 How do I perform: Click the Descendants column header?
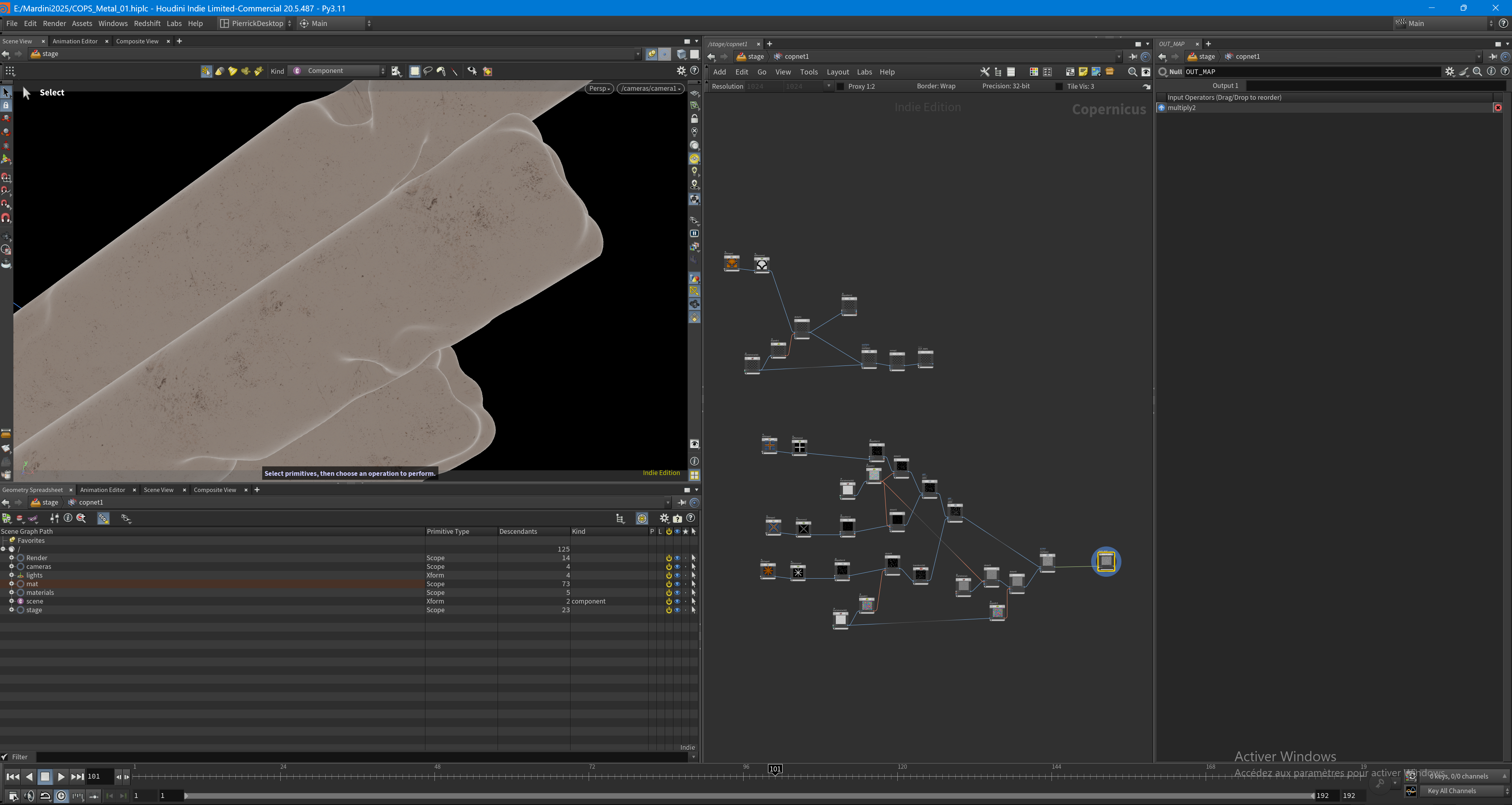pos(533,531)
